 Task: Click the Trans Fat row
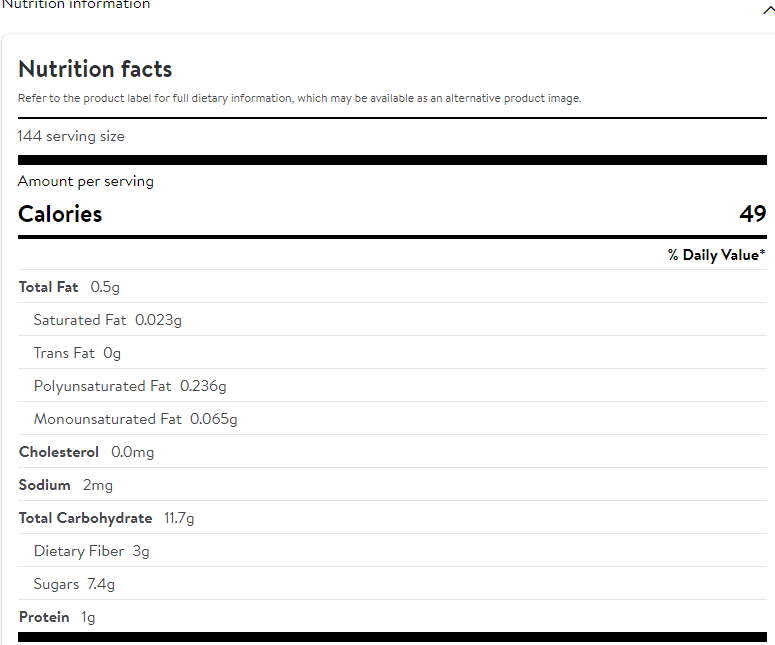pyautogui.click(x=77, y=353)
